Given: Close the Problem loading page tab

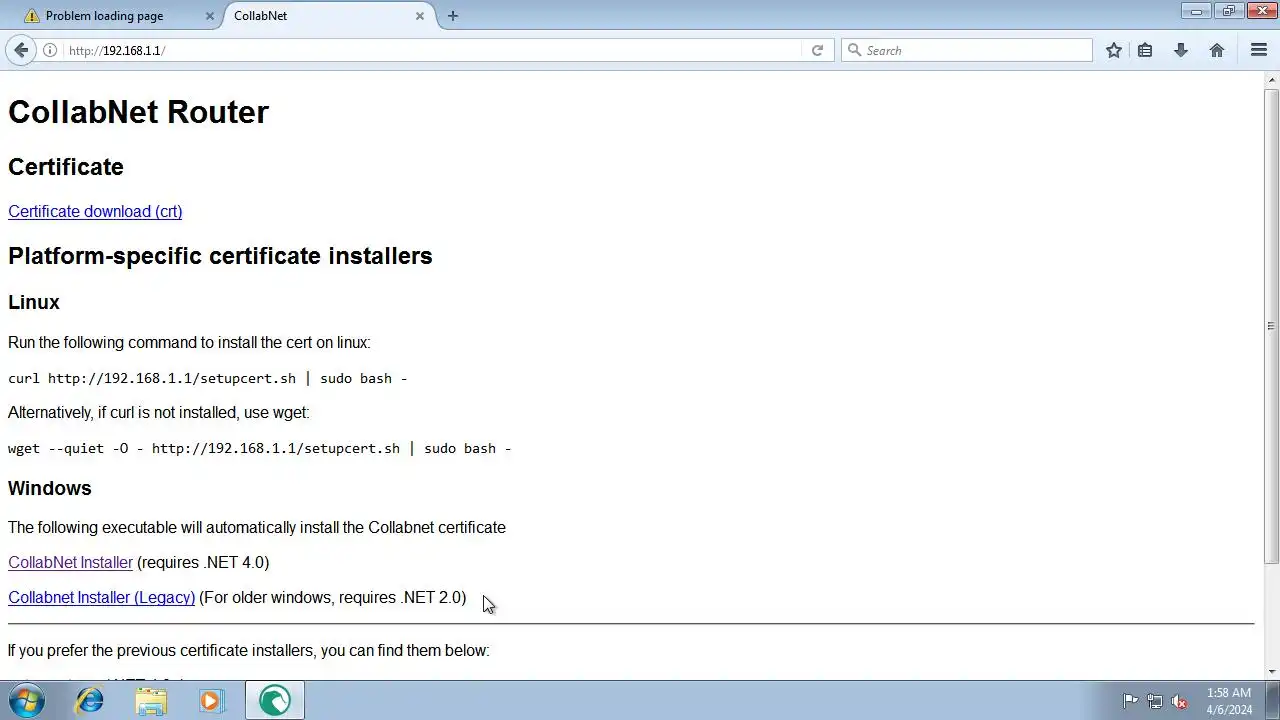Looking at the screenshot, I should pos(209,16).
